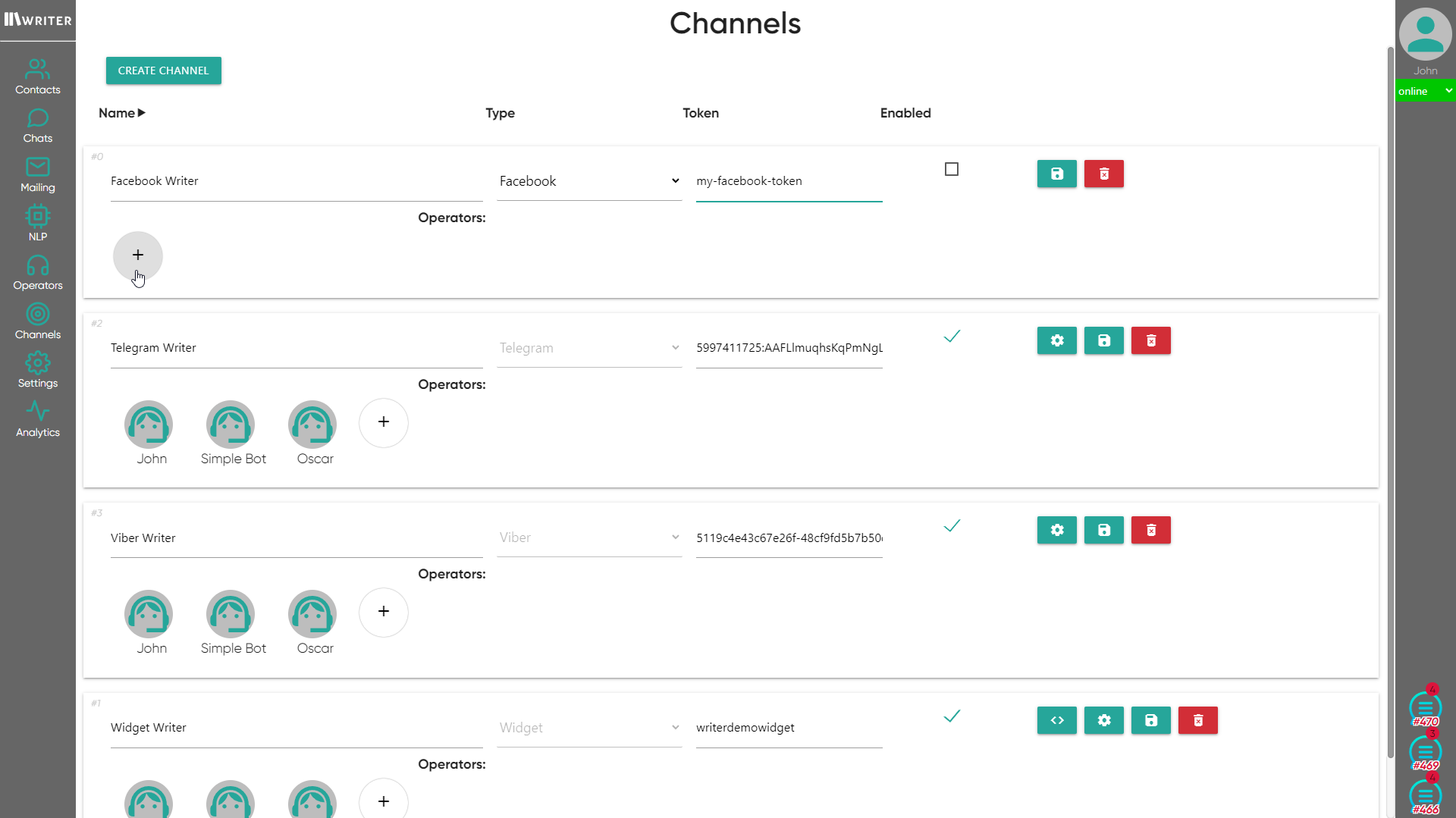This screenshot has width=1456, height=818.
Task: Select Oscar operator in Telegram Writer
Action: click(312, 425)
